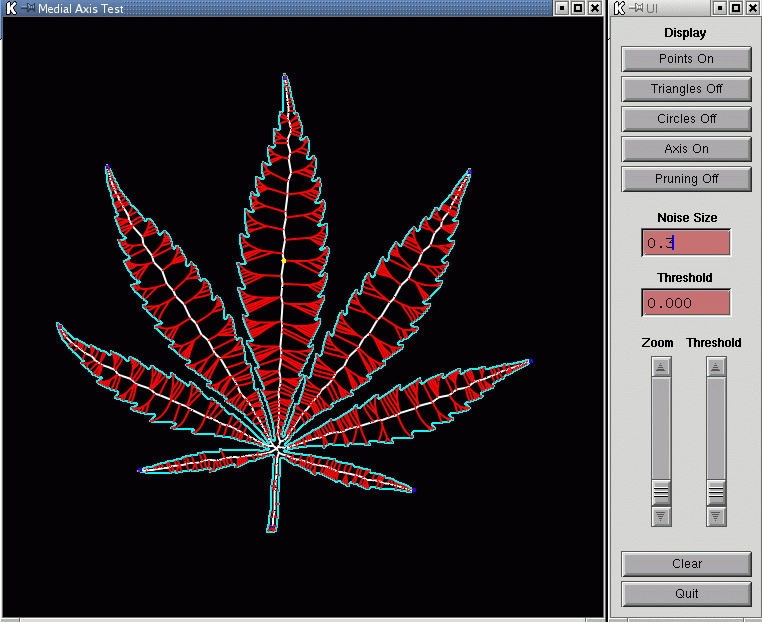The image size is (762, 622).
Task: Click the Noise Size input field
Action: point(686,243)
